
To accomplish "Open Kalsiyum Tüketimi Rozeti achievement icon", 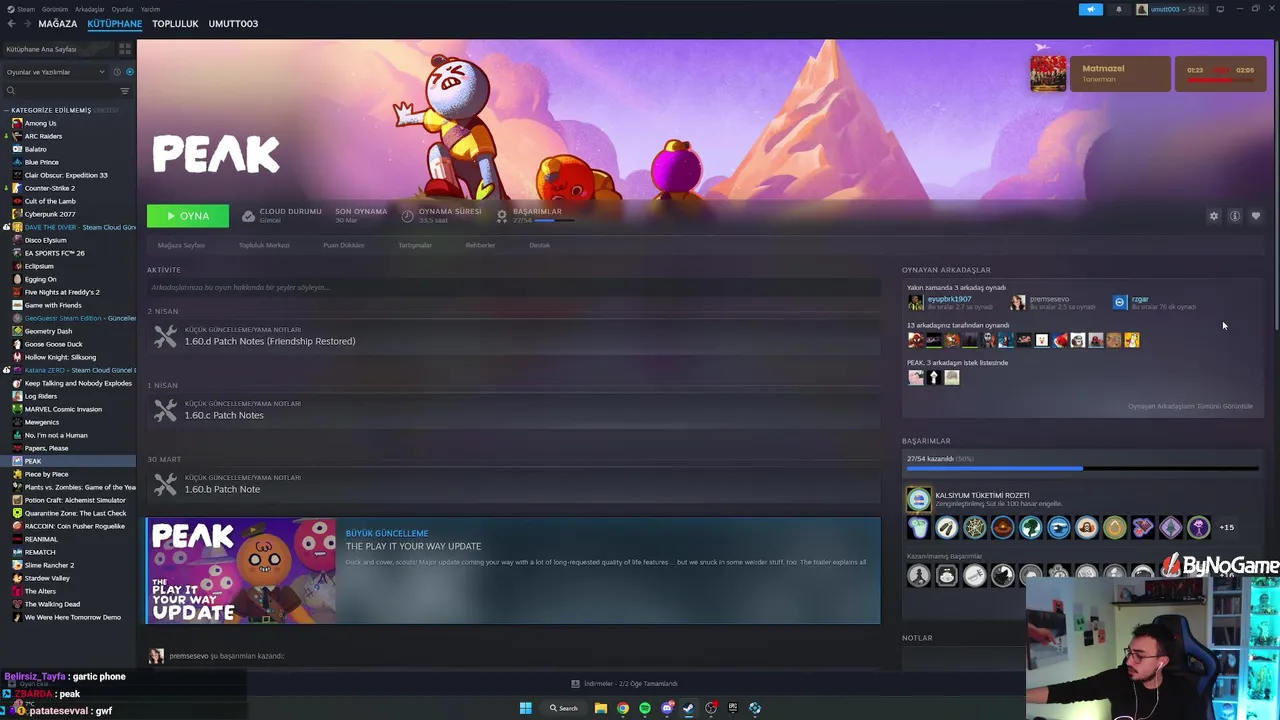I will click(x=918, y=499).
